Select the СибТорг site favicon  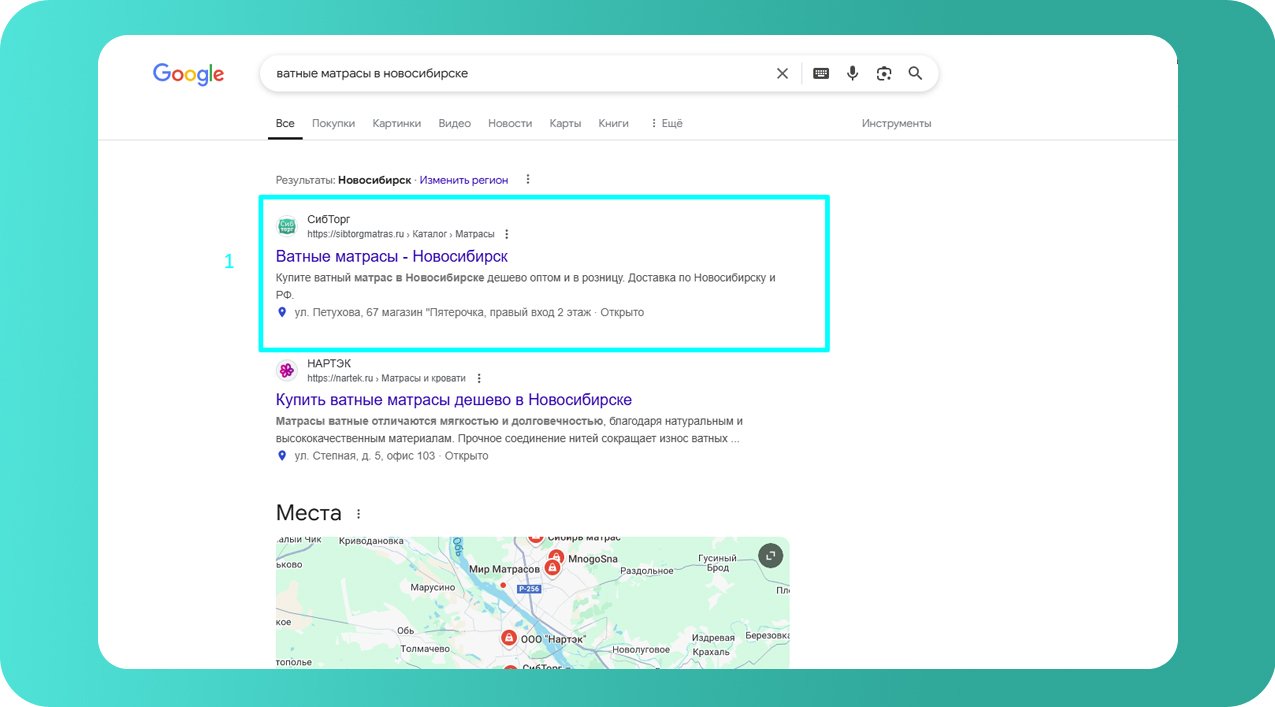[287, 226]
